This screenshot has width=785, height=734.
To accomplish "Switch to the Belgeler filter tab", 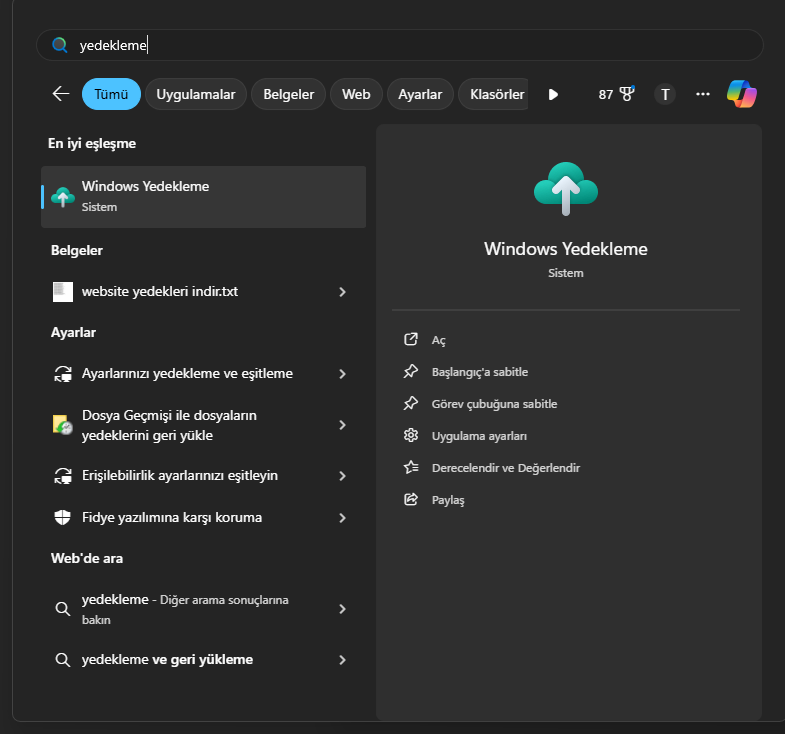I will coord(288,94).
